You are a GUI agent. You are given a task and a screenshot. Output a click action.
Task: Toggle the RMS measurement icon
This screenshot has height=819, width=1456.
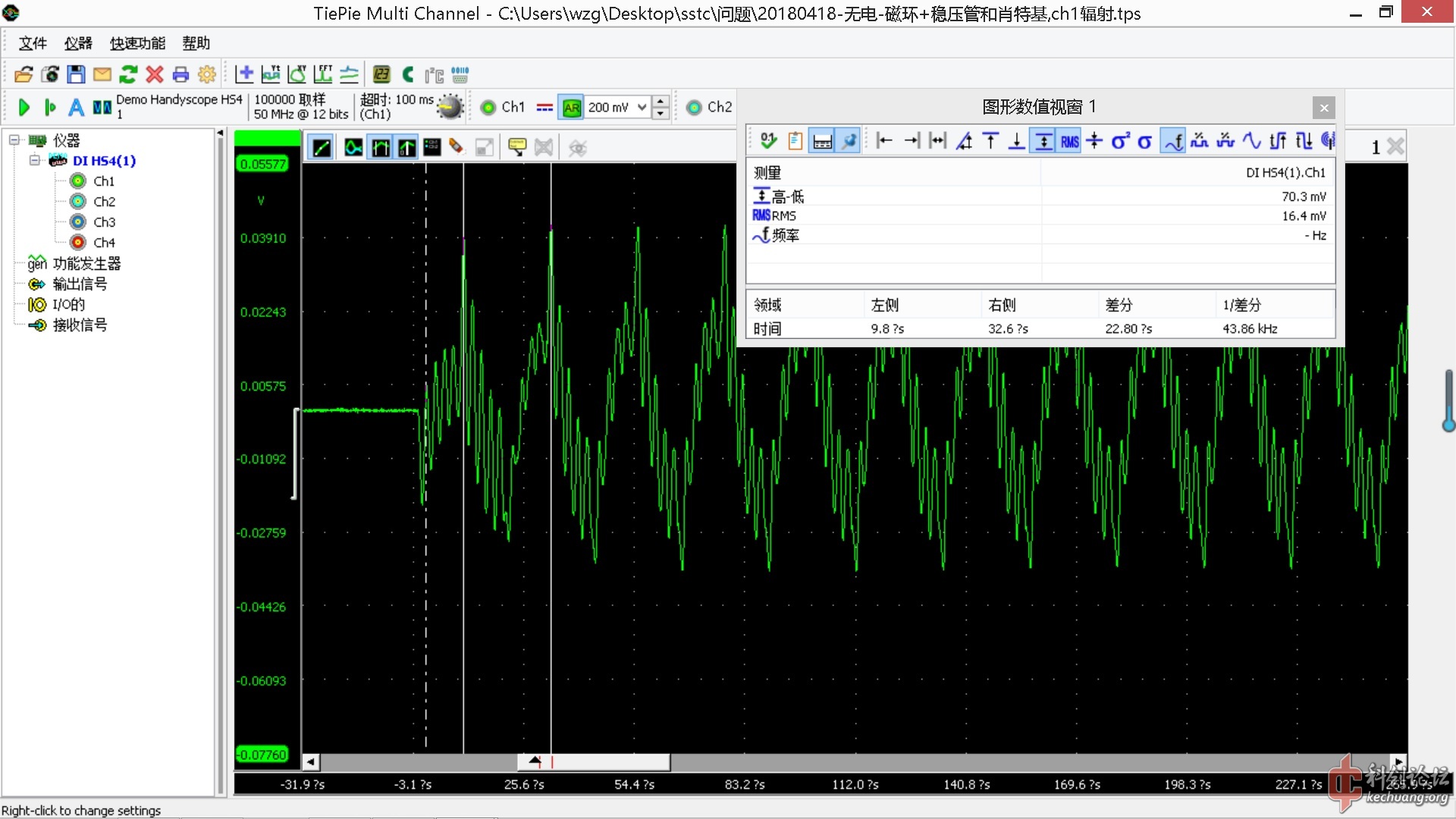point(1070,141)
